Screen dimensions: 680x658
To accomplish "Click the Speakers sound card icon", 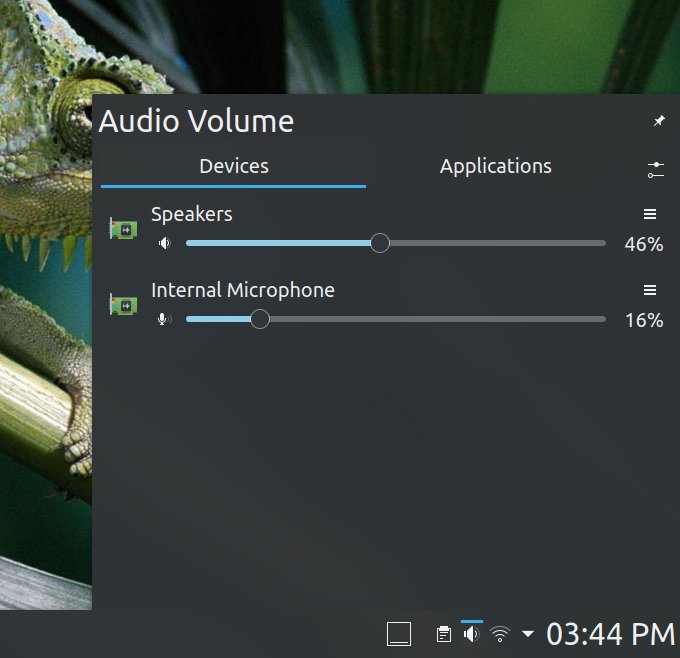I will [x=123, y=229].
